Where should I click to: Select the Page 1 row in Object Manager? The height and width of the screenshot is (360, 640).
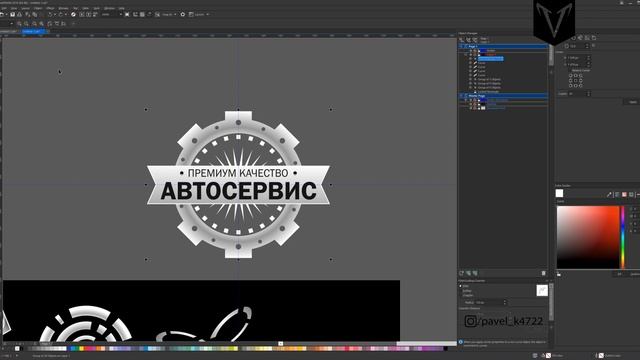(x=504, y=47)
